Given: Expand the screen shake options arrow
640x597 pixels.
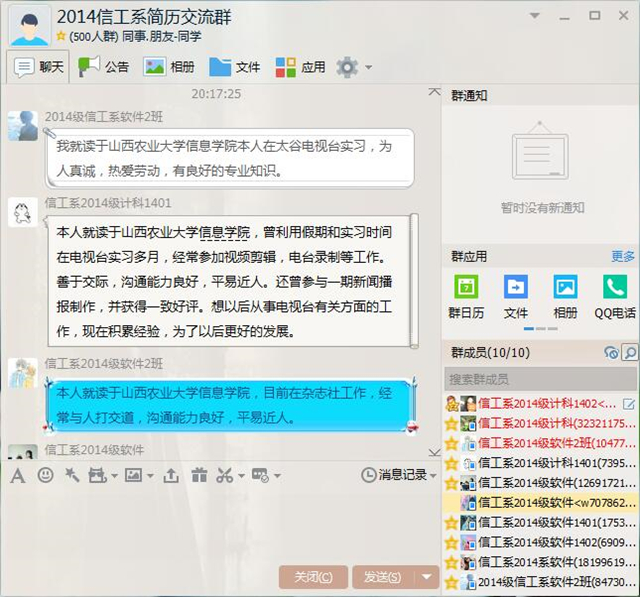Looking at the screenshot, I should [114, 476].
